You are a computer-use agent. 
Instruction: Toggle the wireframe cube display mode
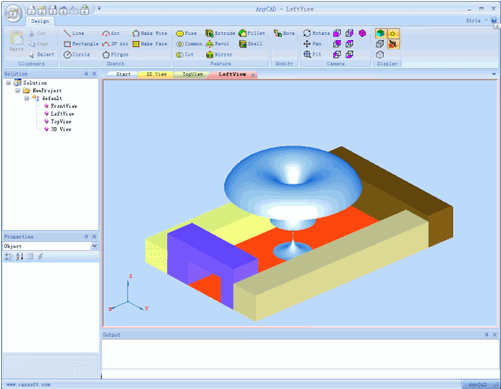click(380, 44)
